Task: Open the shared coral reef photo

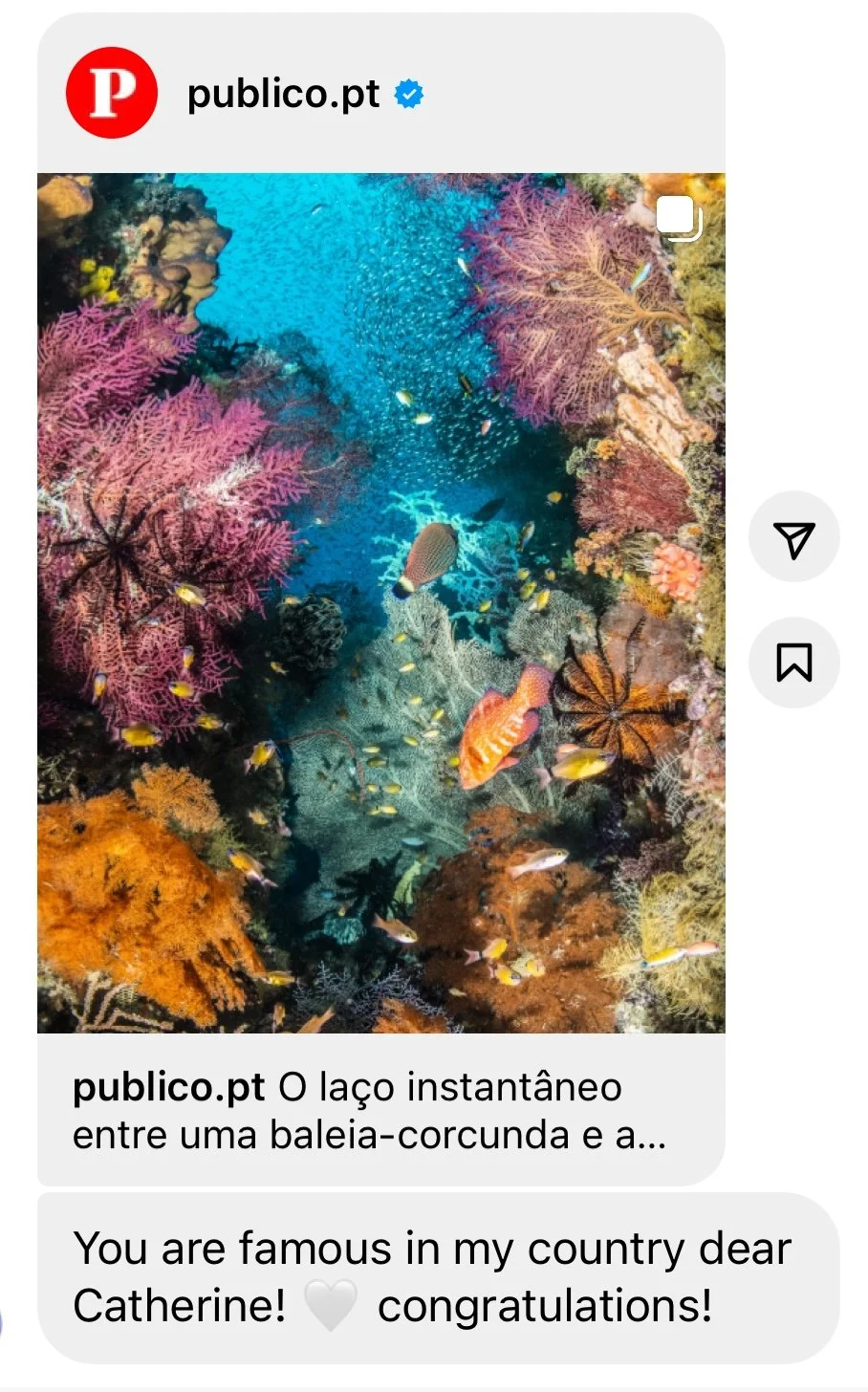Action: tap(381, 603)
